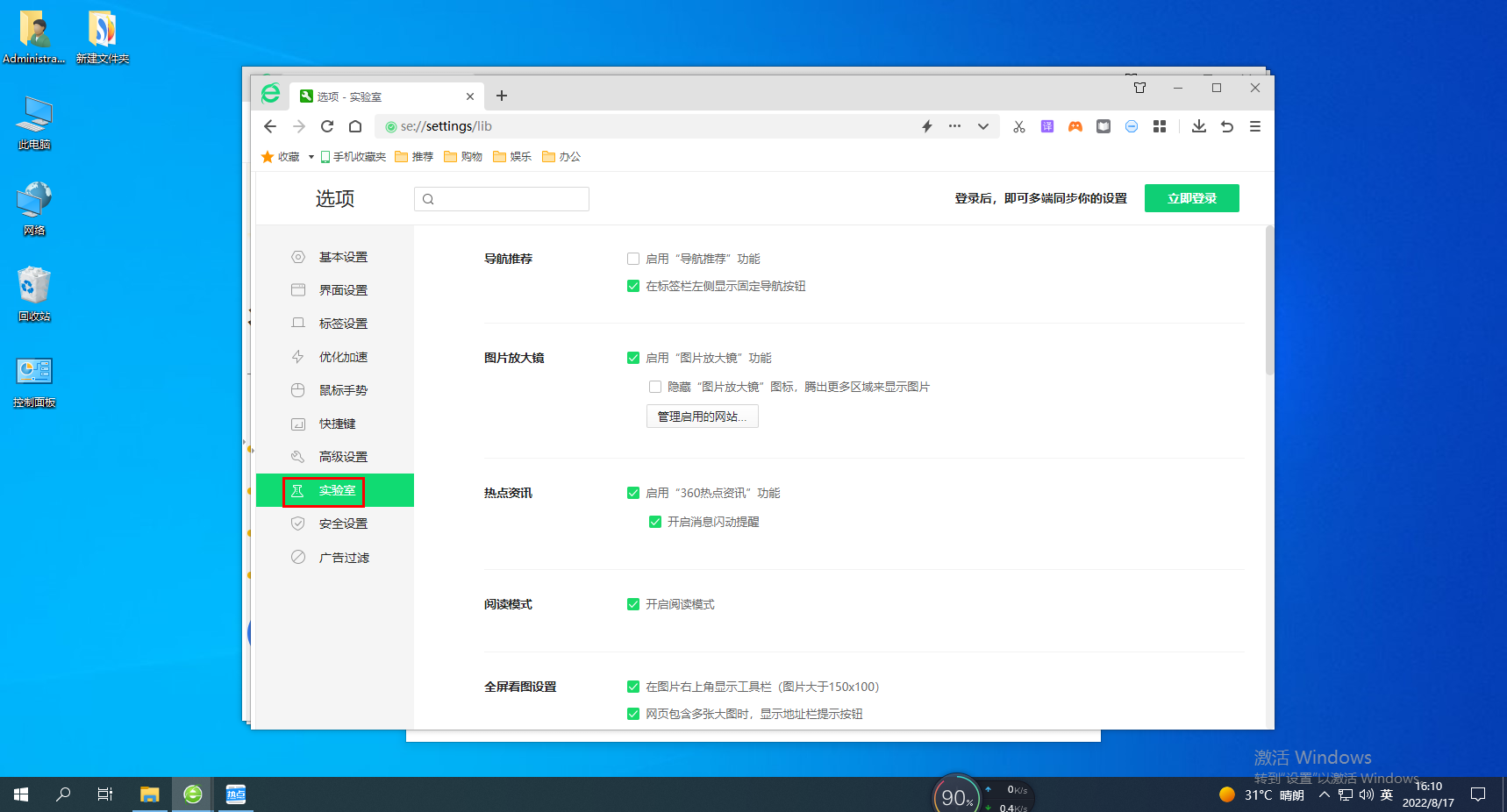The height and width of the screenshot is (812, 1507).
Task: Open the extensions grid icon
Action: 1160,126
